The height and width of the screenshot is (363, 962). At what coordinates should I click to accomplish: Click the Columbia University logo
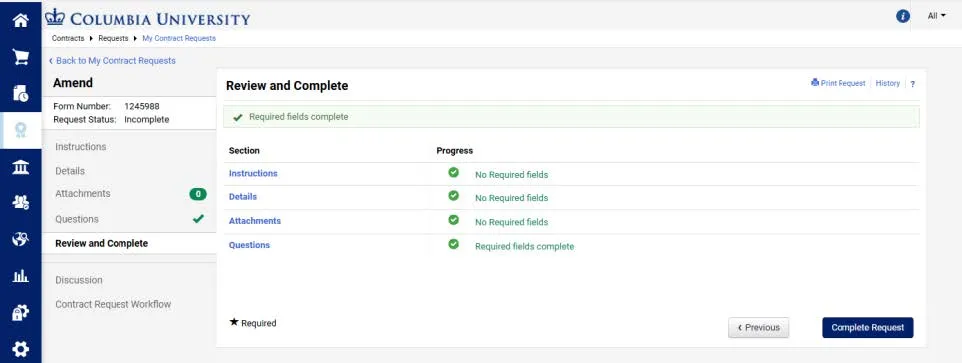click(x=147, y=18)
